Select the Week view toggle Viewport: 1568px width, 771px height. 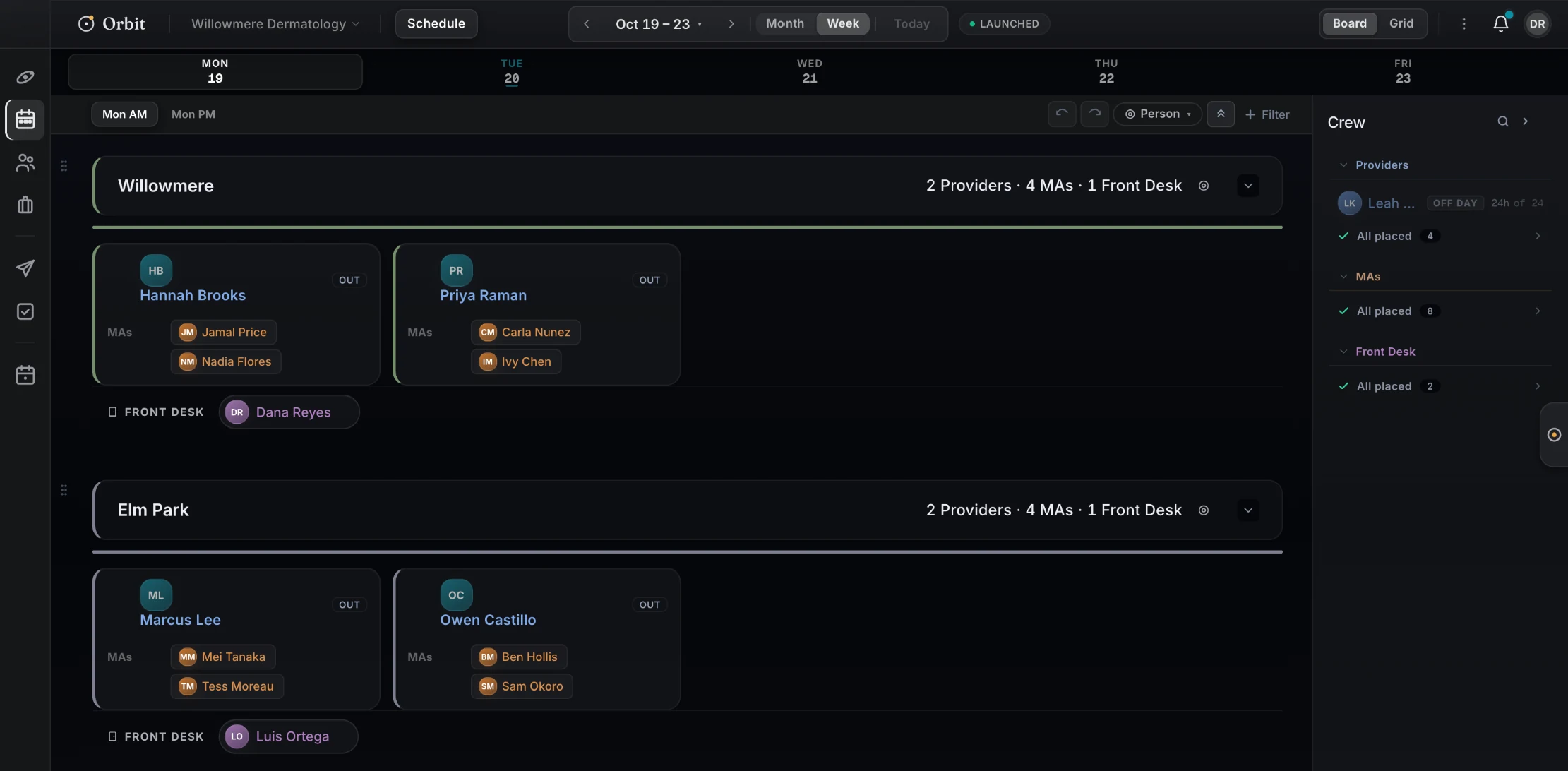point(843,23)
